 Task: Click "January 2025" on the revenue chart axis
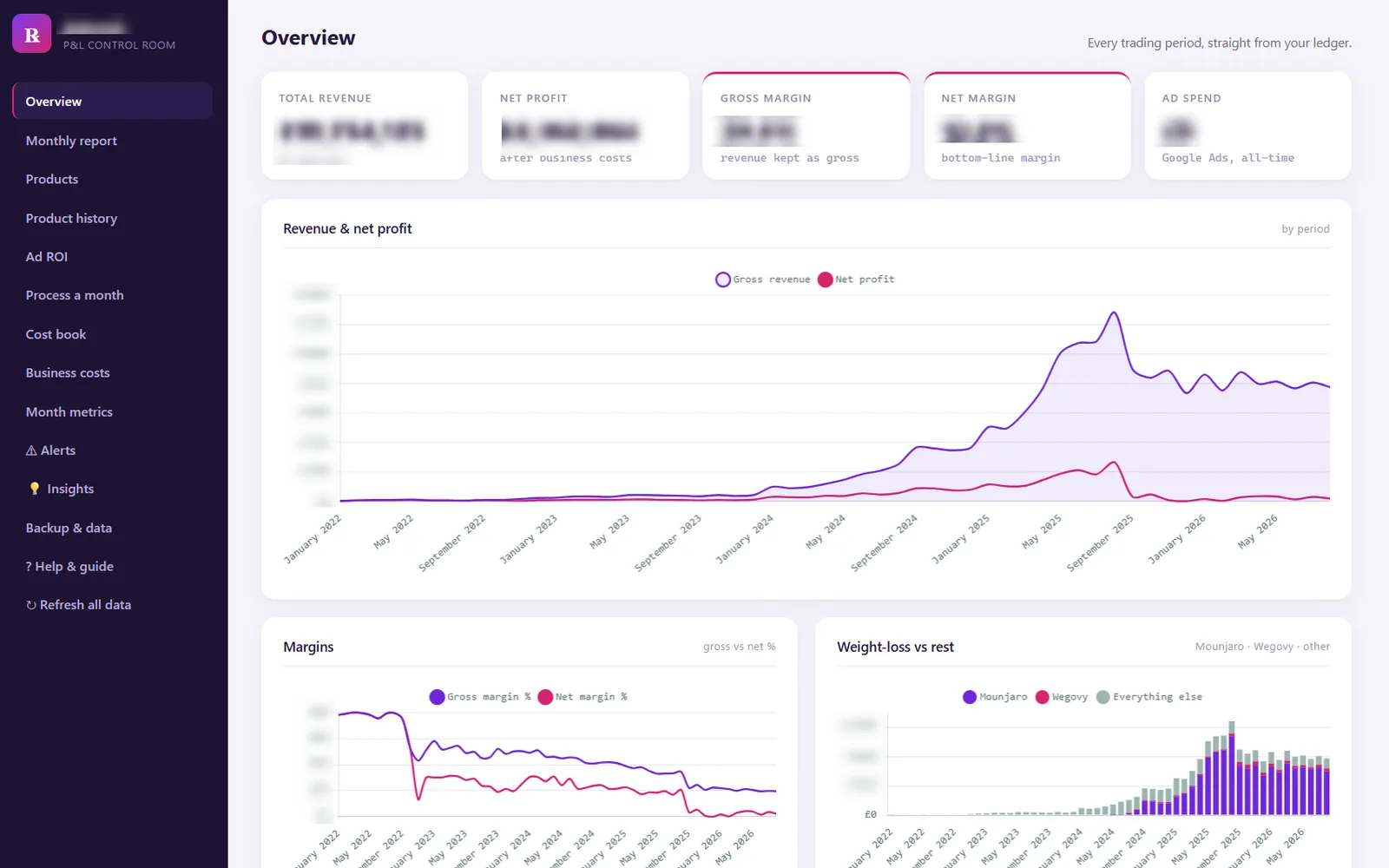pos(960,540)
